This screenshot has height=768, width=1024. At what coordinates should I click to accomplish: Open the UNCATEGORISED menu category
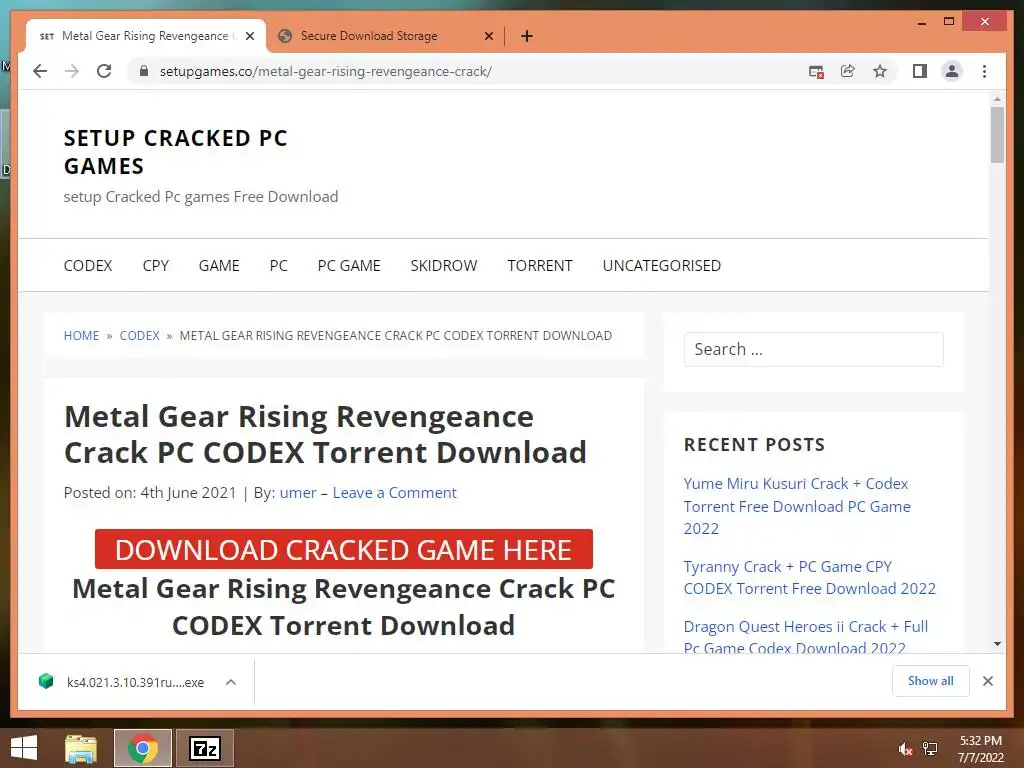click(662, 266)
